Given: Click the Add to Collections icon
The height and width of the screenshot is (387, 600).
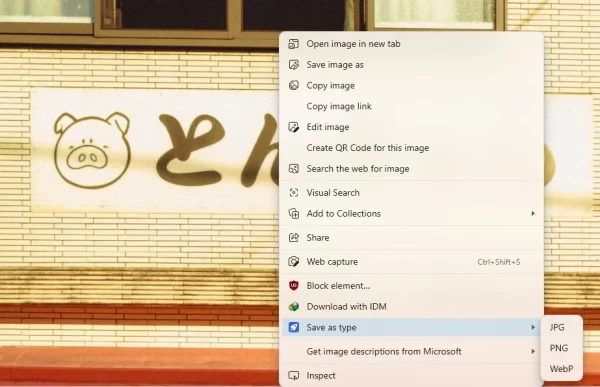Looking at the screenshot, I should click(x=293, y=214).
